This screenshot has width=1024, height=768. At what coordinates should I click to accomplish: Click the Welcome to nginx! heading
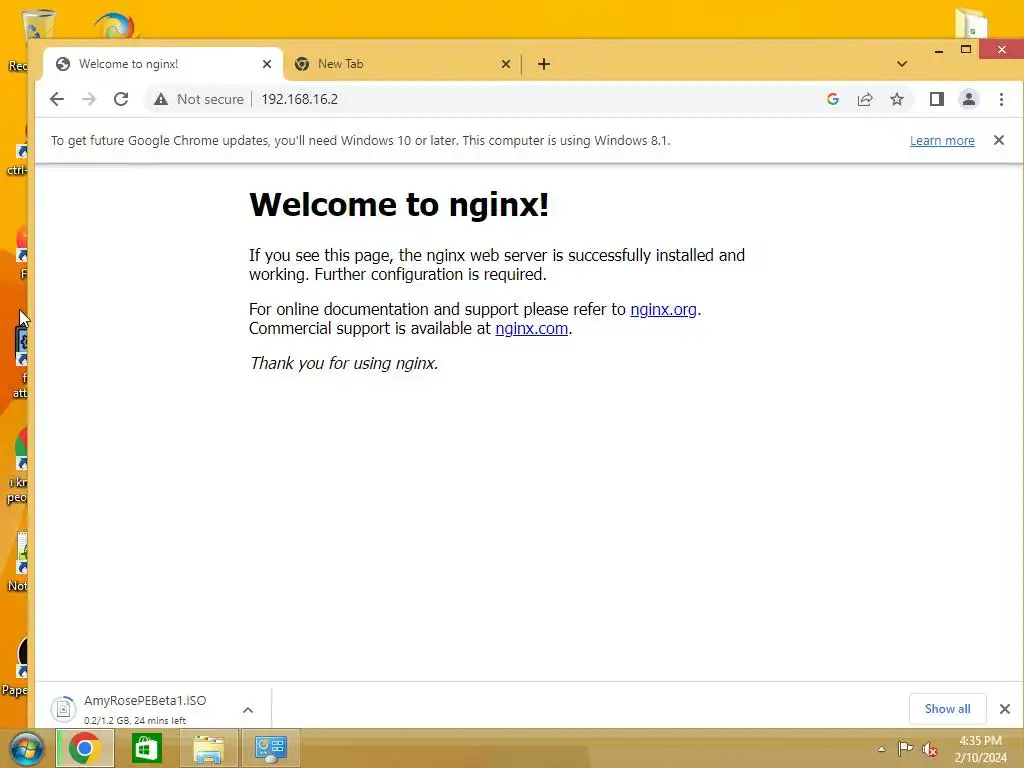pos(399,204)
